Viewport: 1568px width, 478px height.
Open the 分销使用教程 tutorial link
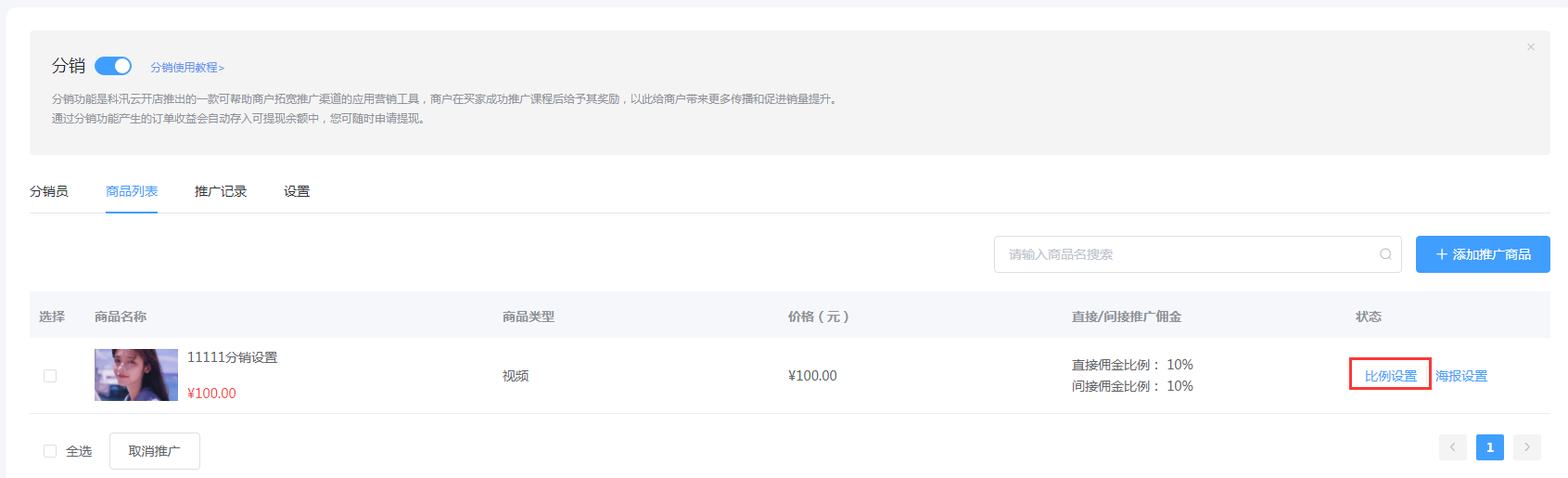click(187, 68)
